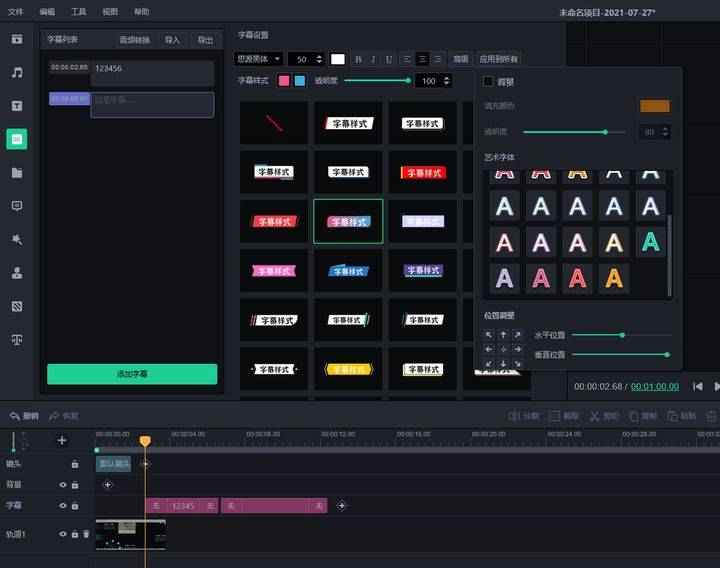
Task: Open the music library in the sidebar
Action: 17,72
